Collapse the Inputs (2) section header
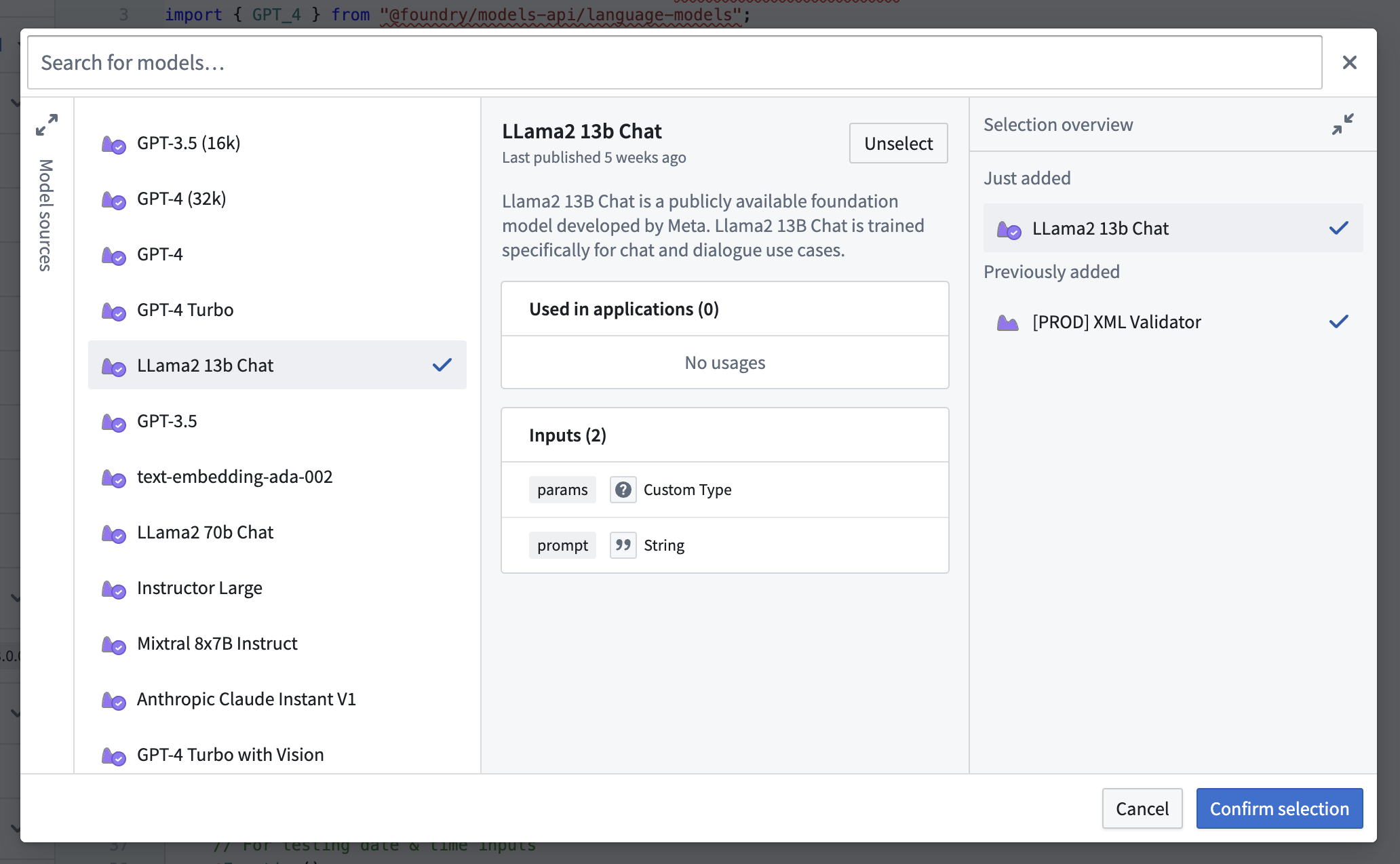This screenshot has height=864, width=1400. [x=724, y=435]
